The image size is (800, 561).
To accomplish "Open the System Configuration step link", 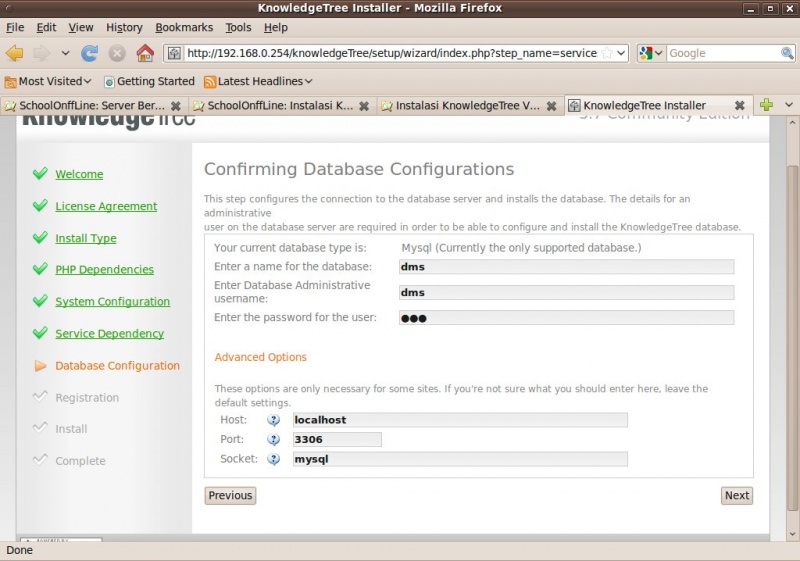I will point(112,302).
